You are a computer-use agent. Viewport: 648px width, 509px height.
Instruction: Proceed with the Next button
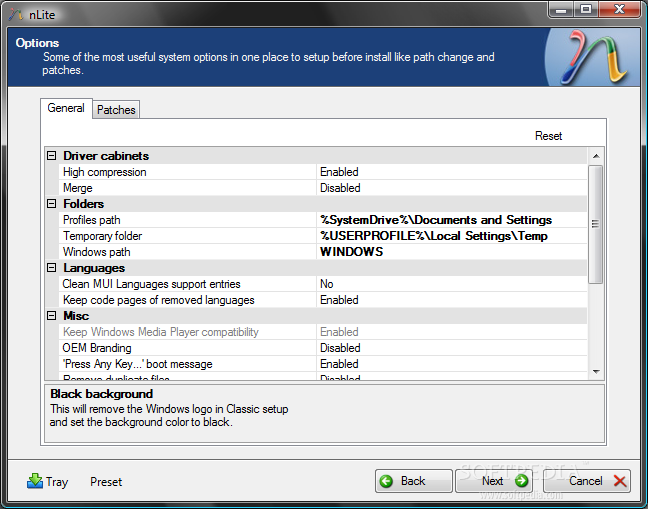point(493,481)
